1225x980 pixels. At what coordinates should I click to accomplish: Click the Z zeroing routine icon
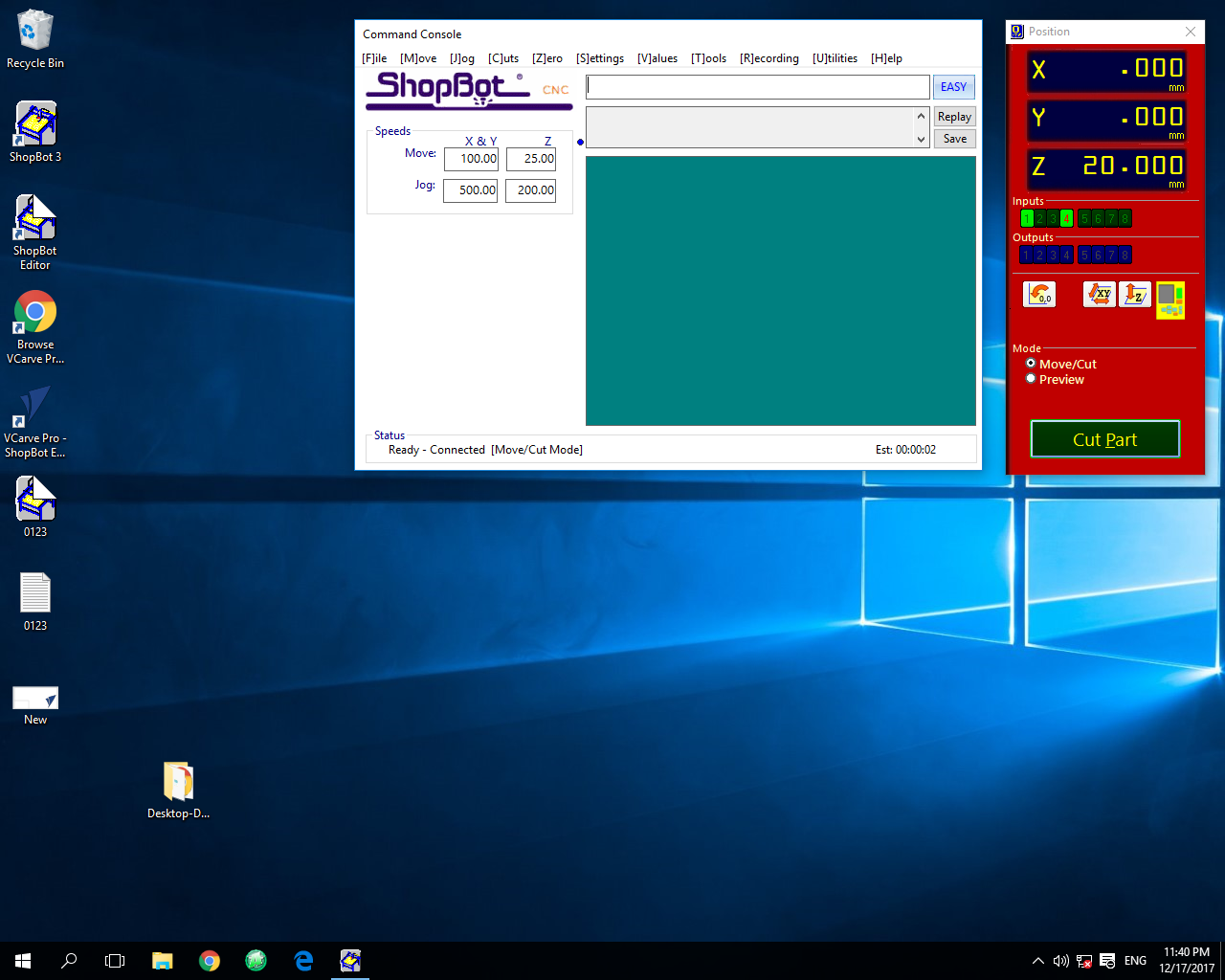pyautogui.click(x=1134, y=294)
